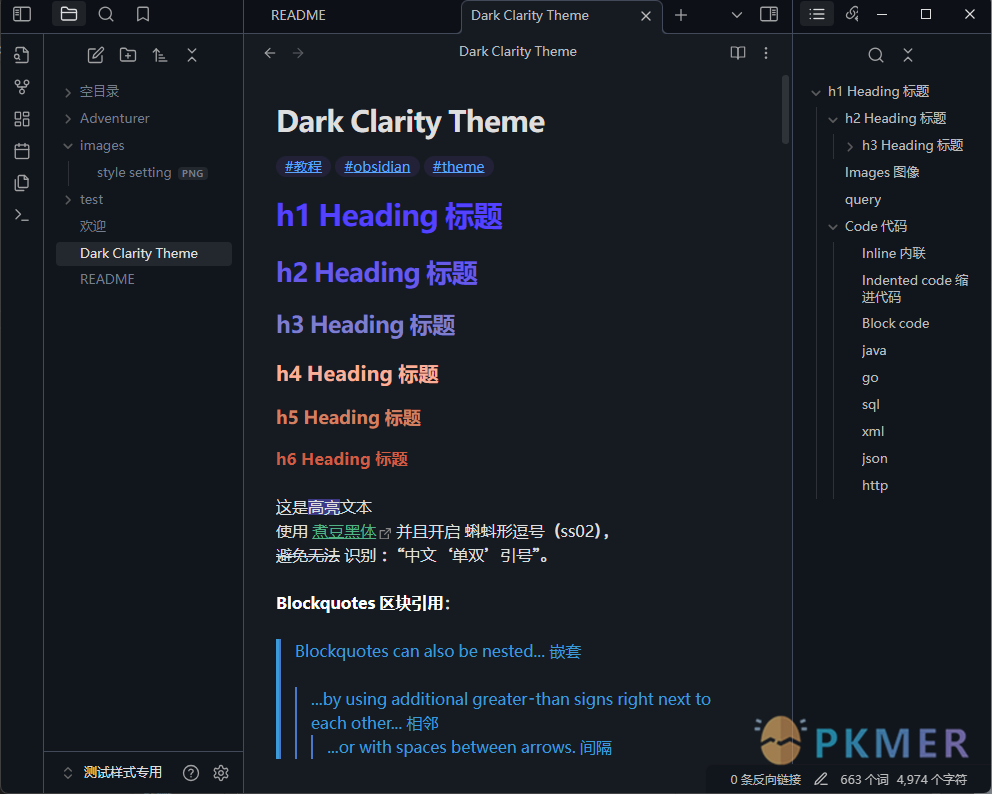Open vault switcher 测试样式专用
Screen dimensions: 992x794
pyautogui.click(x=113, y=772)
